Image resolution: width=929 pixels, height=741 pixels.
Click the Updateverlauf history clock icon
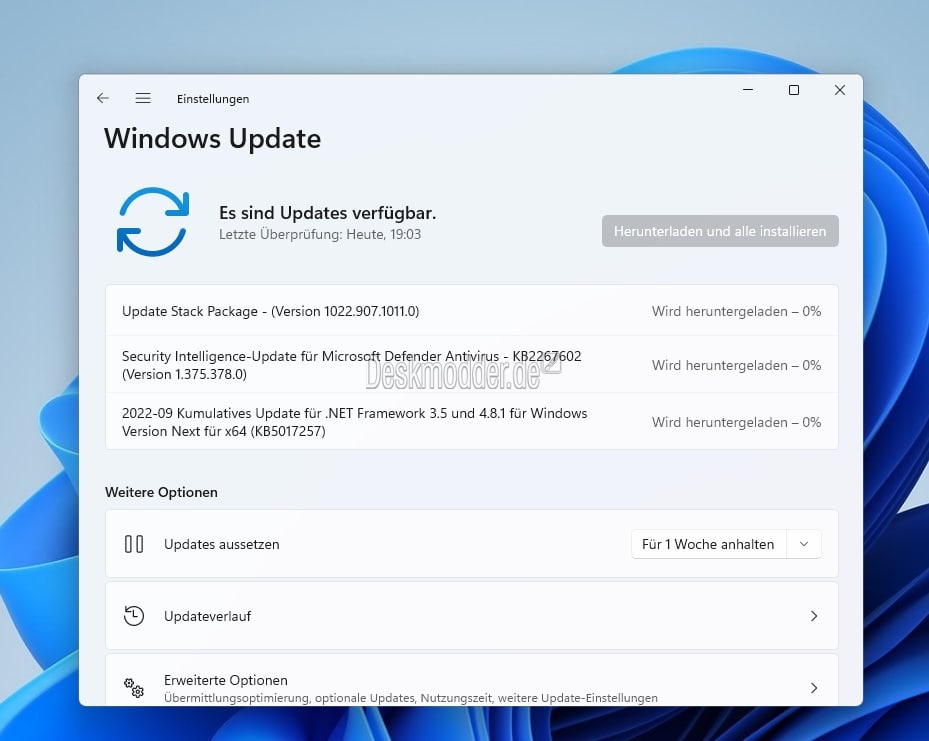[x=134, y=616]
